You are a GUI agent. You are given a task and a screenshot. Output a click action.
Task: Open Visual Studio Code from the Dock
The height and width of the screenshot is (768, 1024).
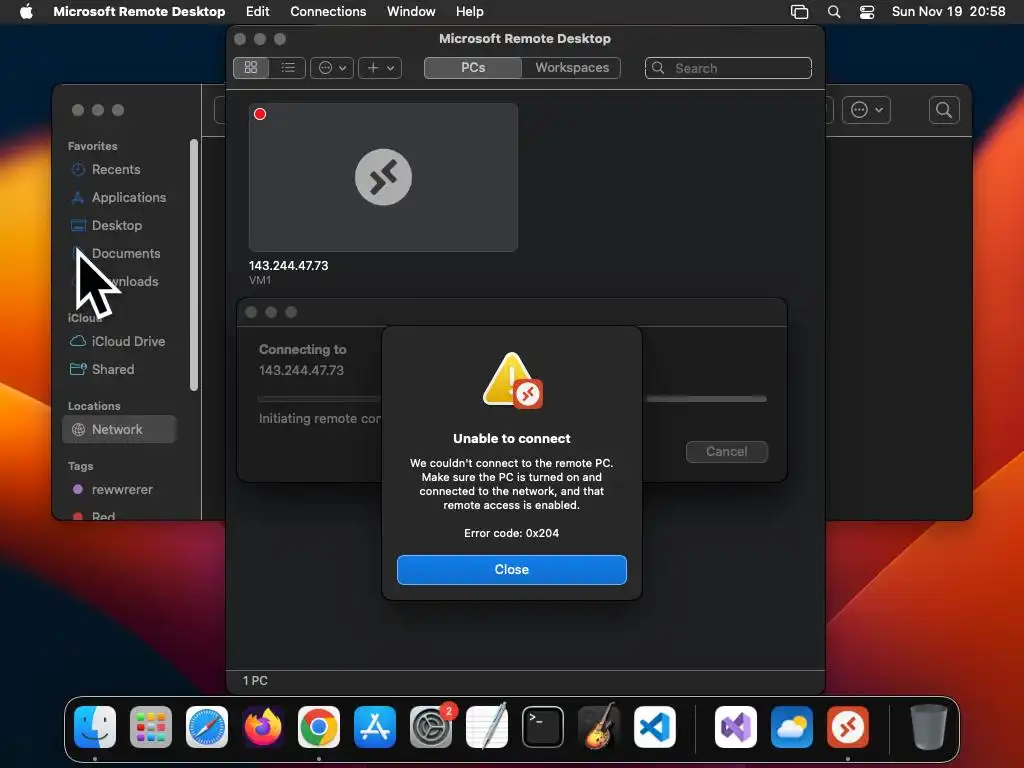click(x=654, y=727)
